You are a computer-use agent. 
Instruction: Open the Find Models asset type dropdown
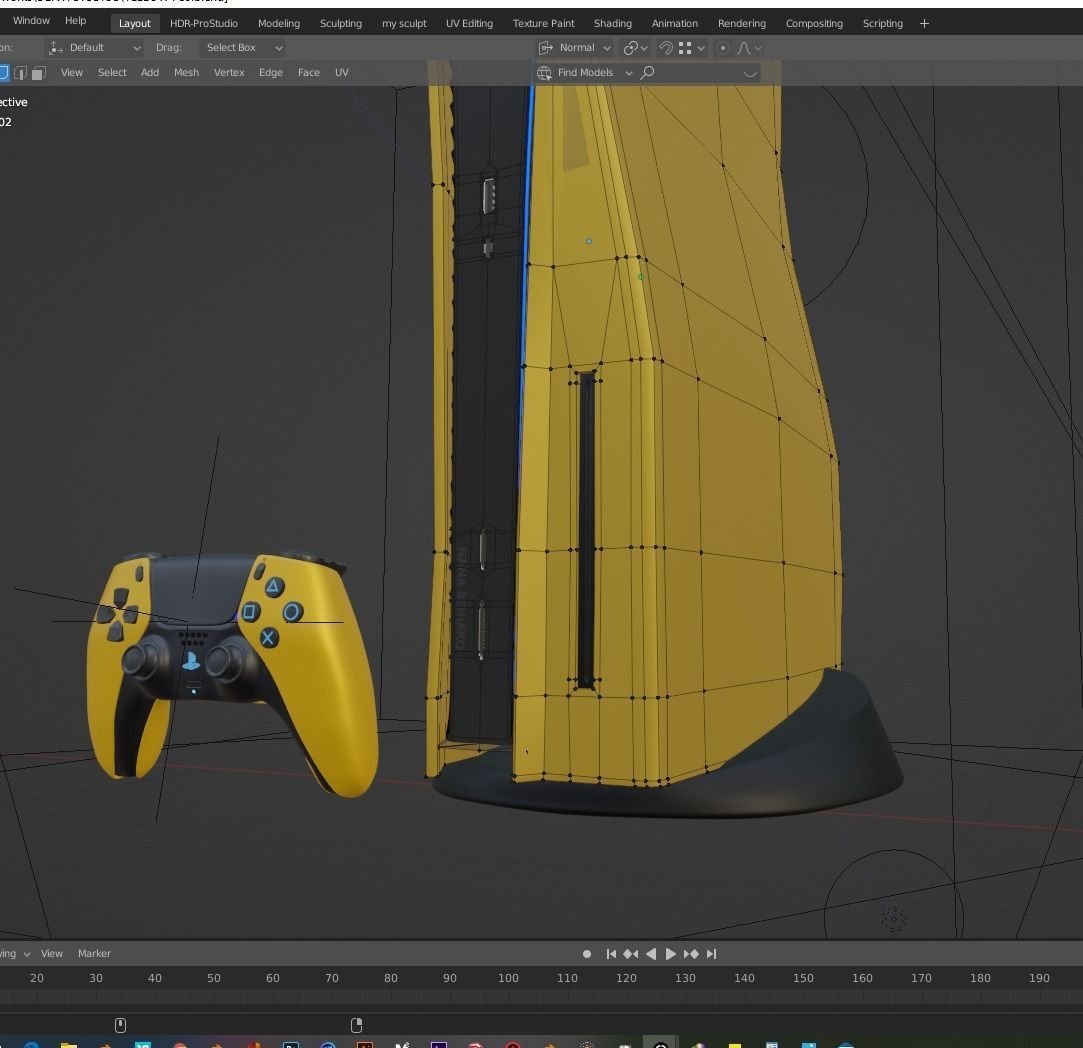[x=585, y=73]
